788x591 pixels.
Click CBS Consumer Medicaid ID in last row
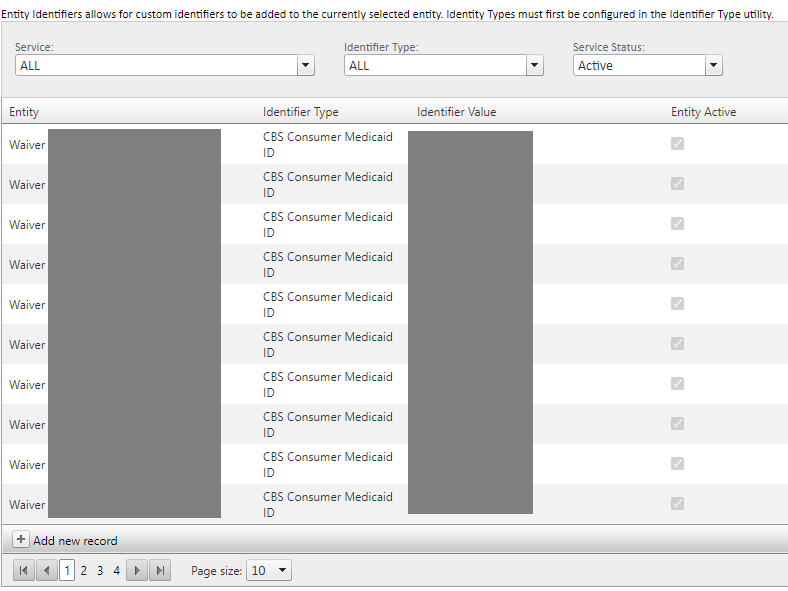328,505
